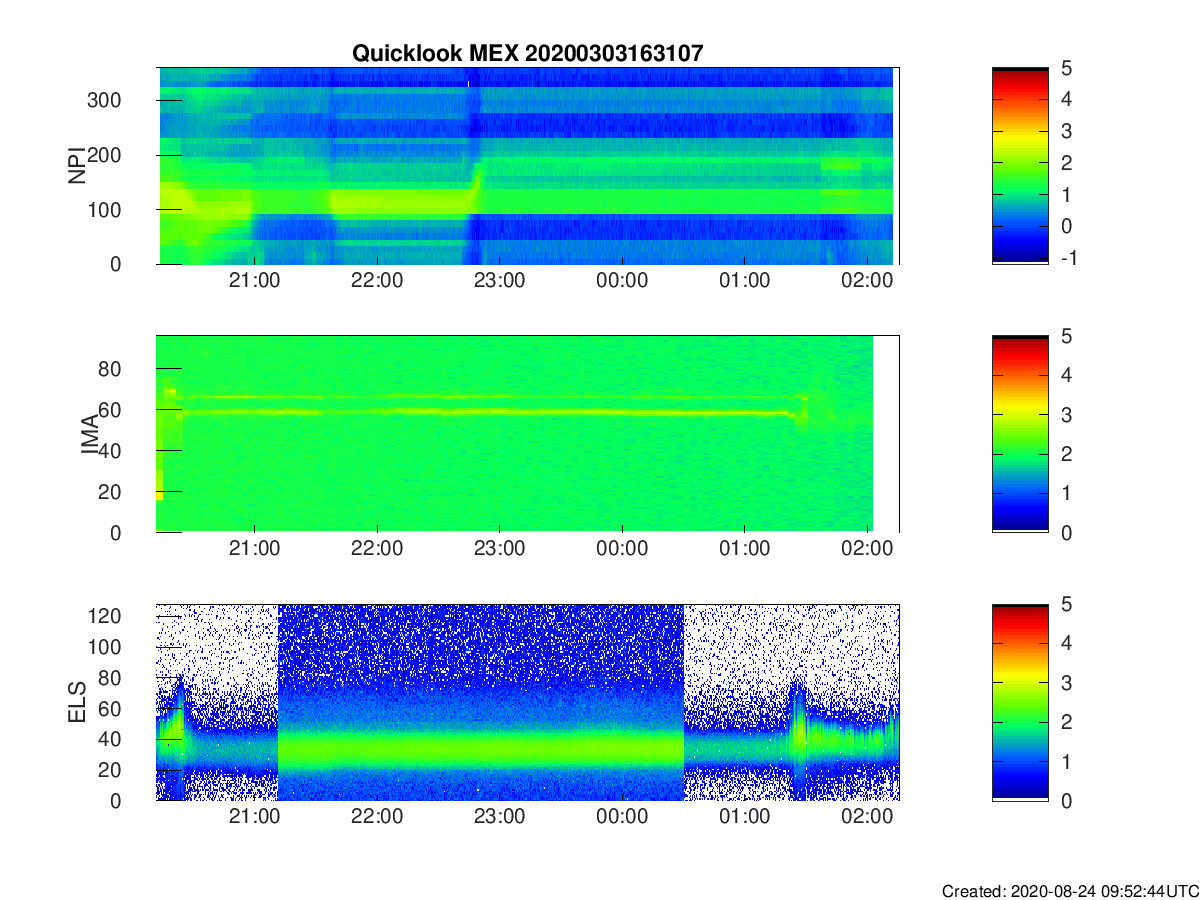This screenshot has height=900, width=1200.
Task: Click the 5 label on NPI colorbar
Action: pos(1067,68)
